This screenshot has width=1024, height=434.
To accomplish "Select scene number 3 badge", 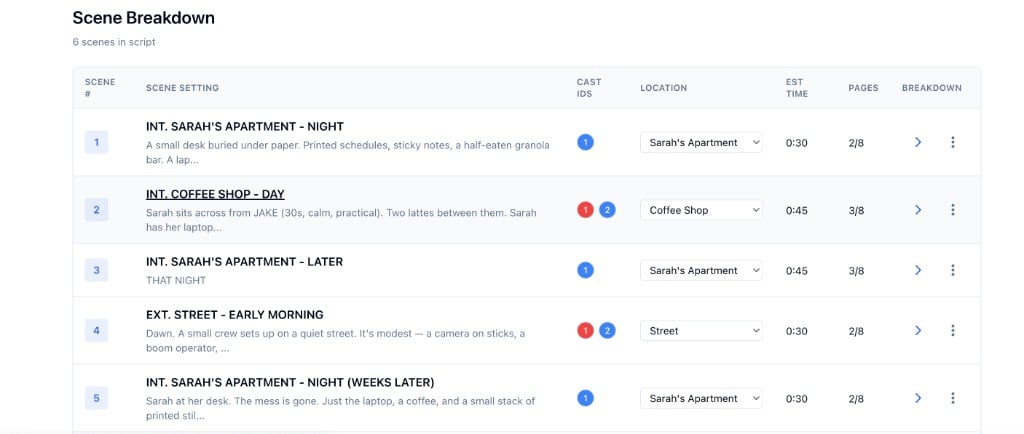I will [x=97, y=270].
